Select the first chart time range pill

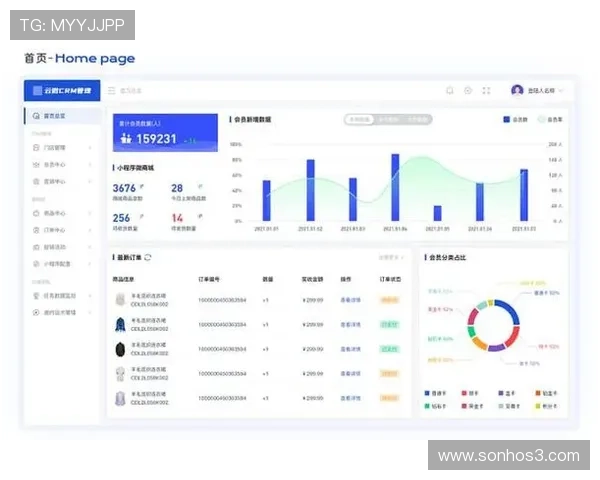click(x=359, y=119)
